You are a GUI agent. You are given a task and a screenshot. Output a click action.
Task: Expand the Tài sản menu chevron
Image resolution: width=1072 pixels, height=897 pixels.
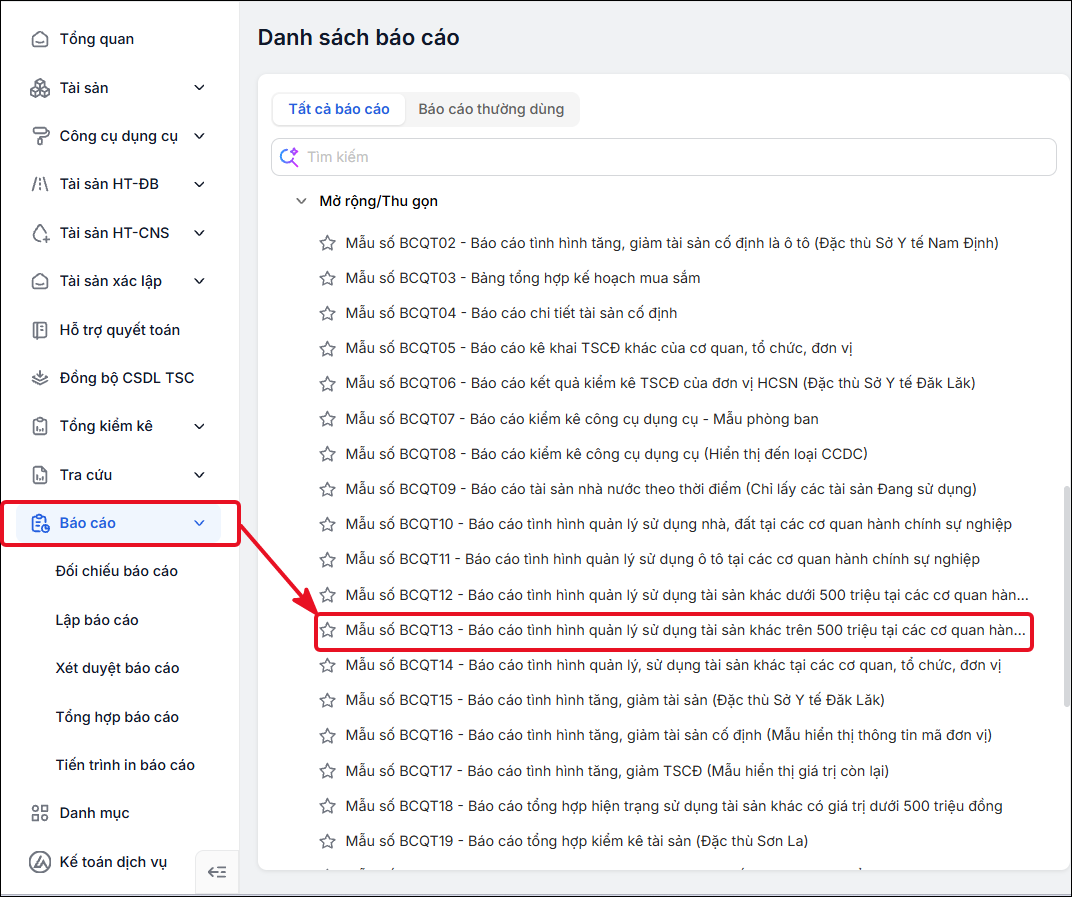200,88
